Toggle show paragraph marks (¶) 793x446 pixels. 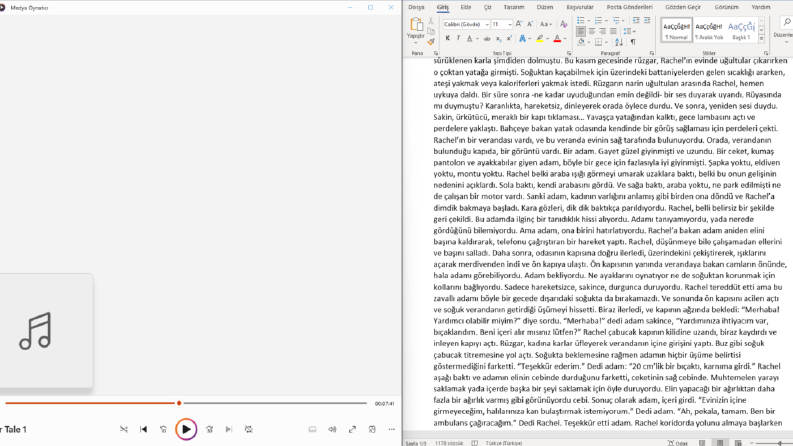tap(633, 42)
